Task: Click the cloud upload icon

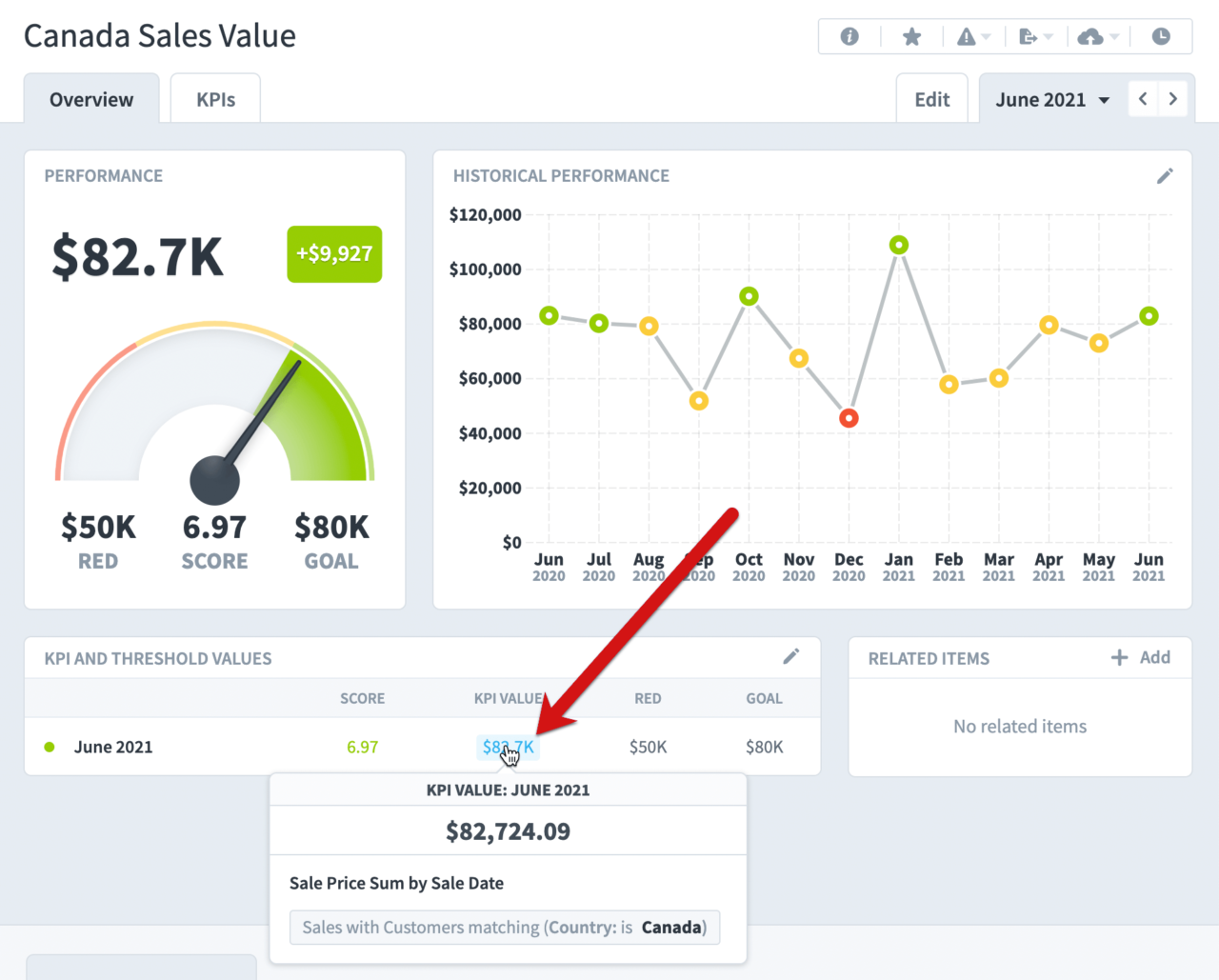Action: tap(1092, 36)
